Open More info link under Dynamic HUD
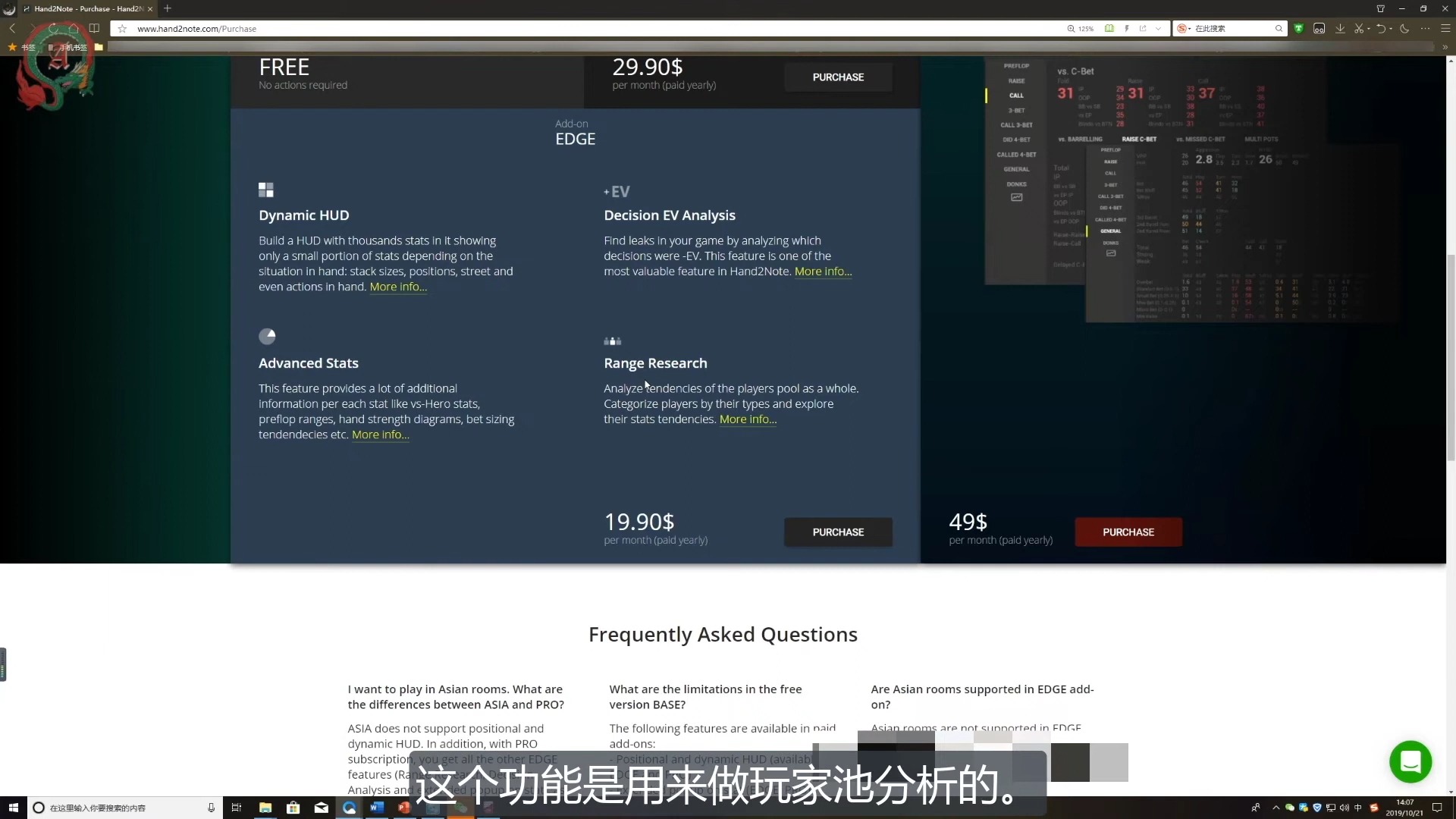The image size is (1456, 819). (398, 287)
